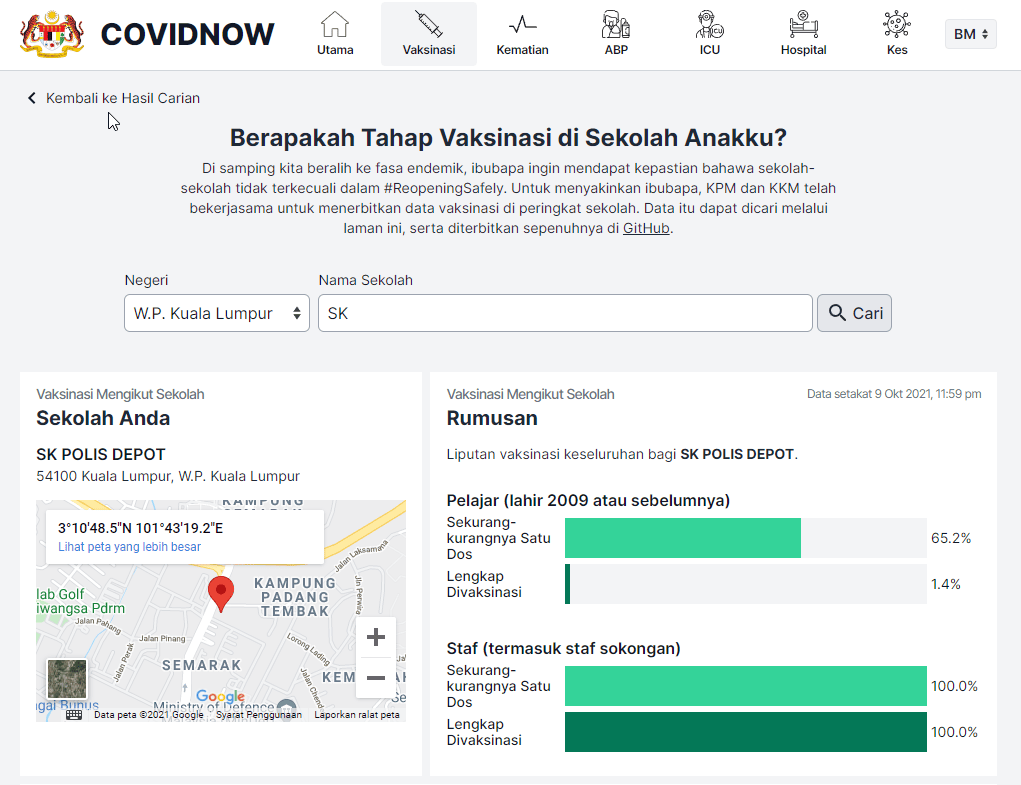Switch to the Vaksinasi tab
Image resolution: width=1021 pixels, height=785 pixels.
(x=428, y=33)
